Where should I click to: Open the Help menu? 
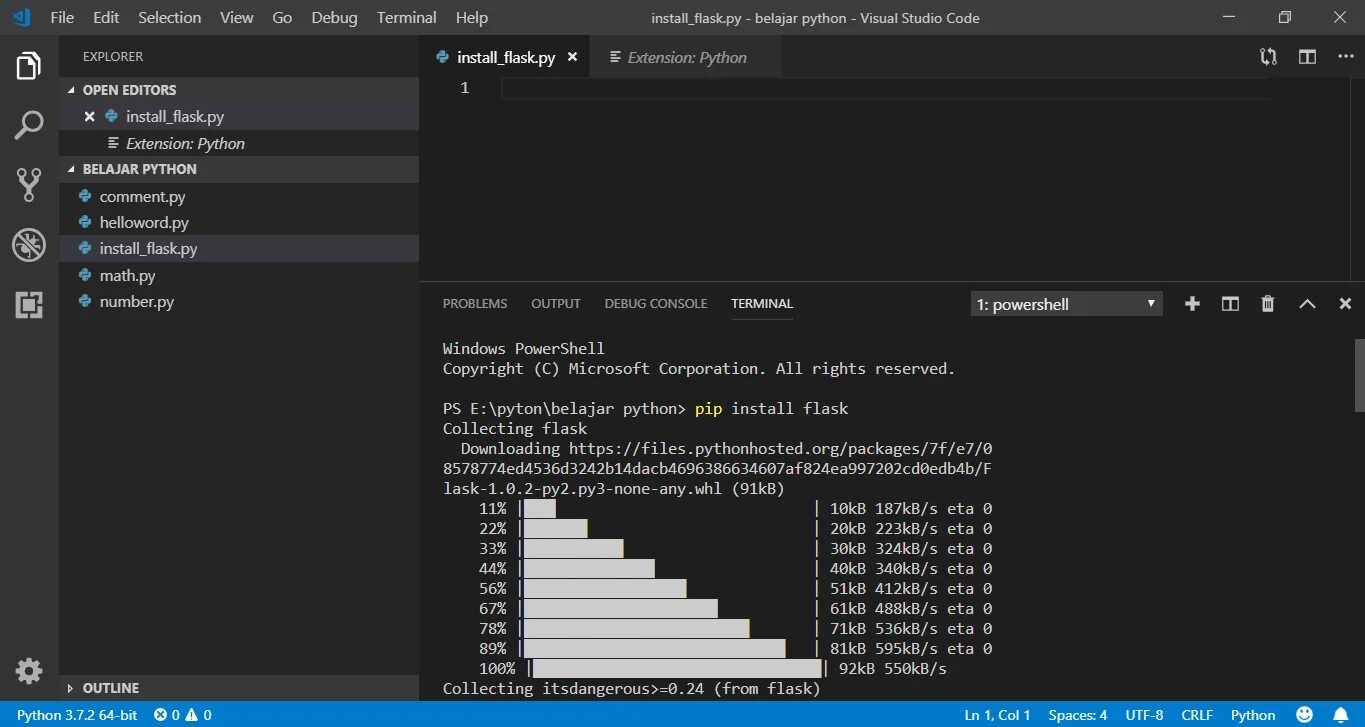pyautogui.click(x=471, y=17)
